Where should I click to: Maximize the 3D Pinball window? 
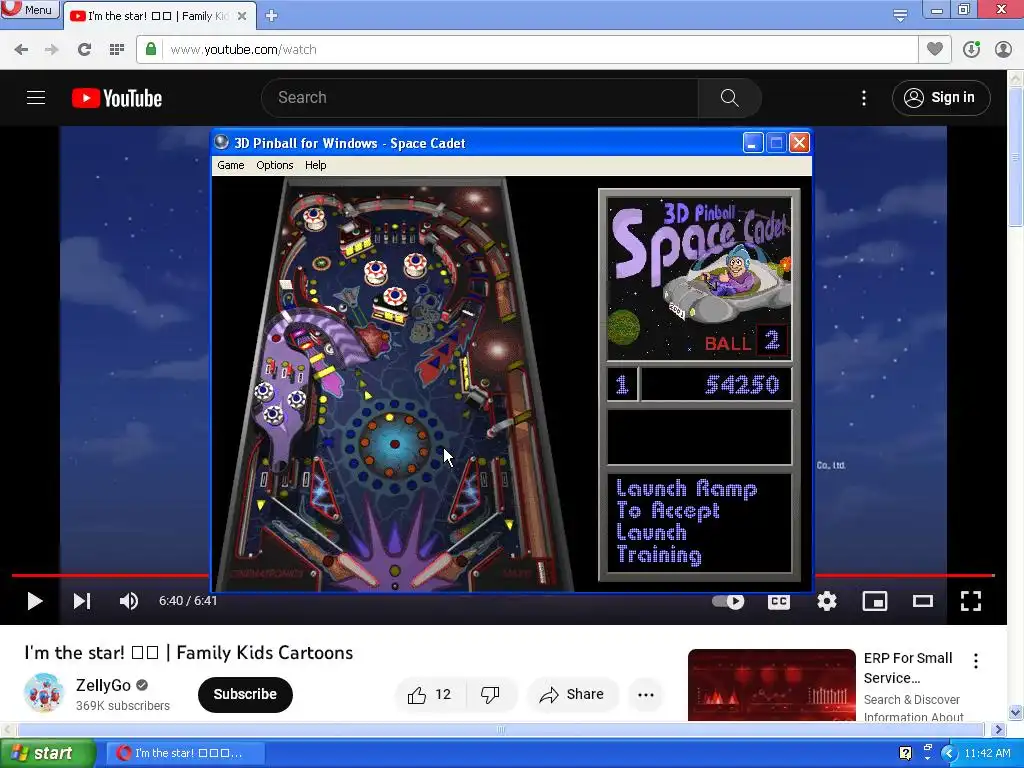coord(776,142)
